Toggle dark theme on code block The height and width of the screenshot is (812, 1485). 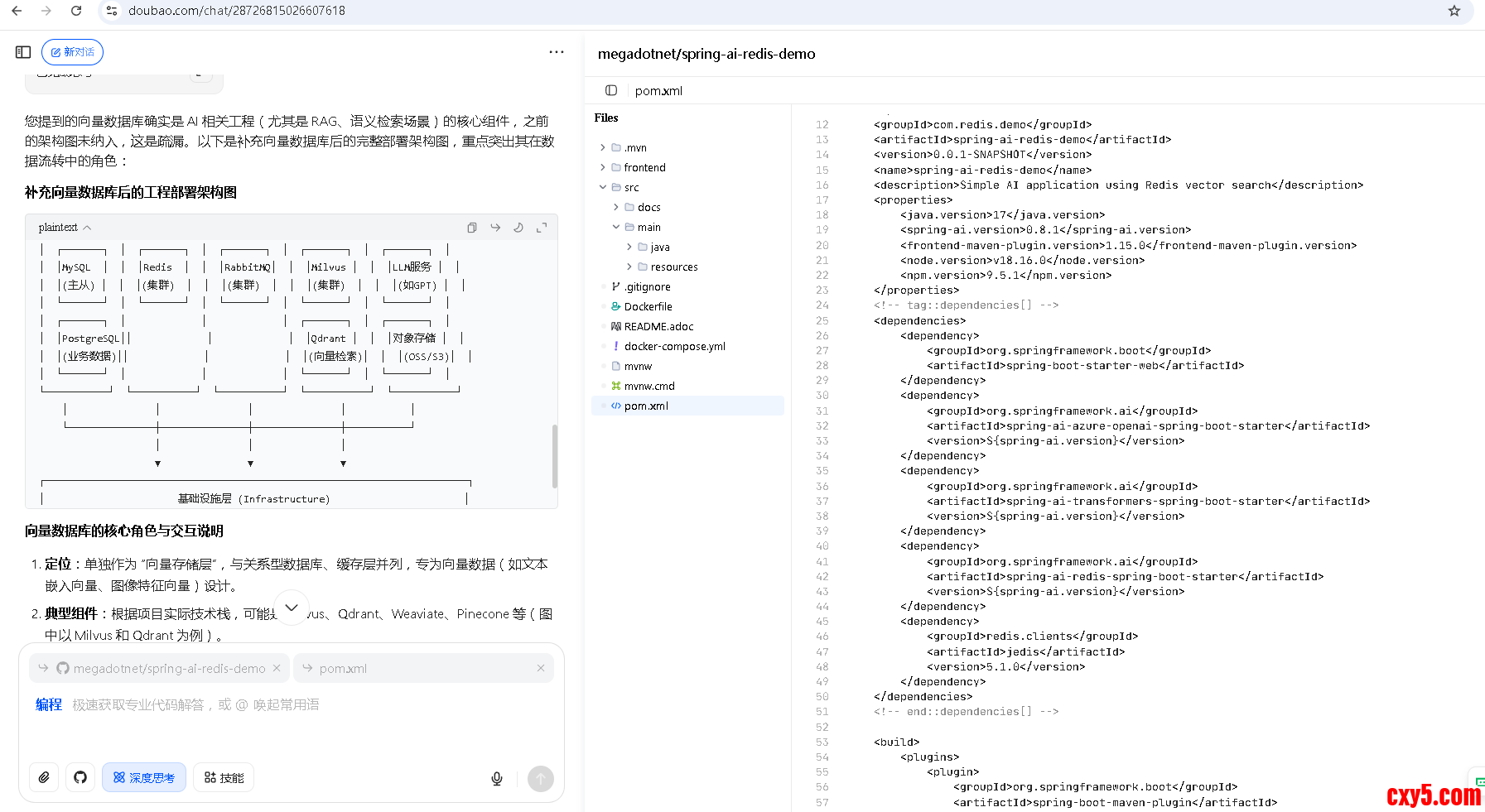tap(518, 228)
